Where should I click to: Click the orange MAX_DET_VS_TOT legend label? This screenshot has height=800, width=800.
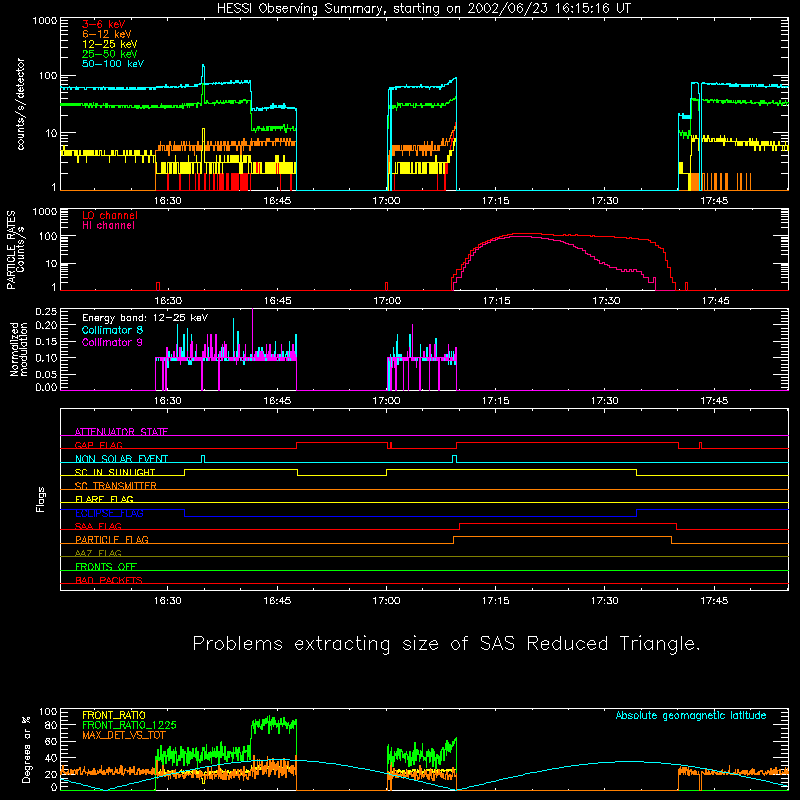point(124,735)
